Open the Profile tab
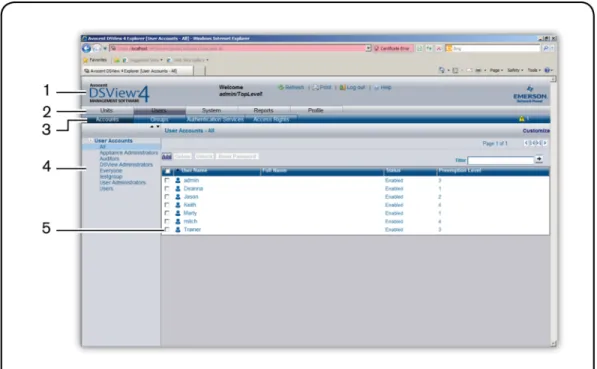Viewport: 597px width, 369px height. point(316,110)
